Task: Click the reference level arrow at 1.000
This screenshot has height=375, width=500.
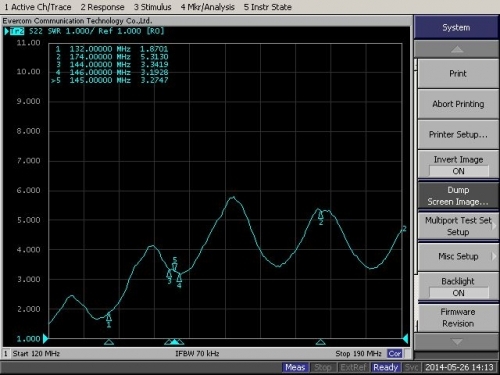Action: click(x=45, y=339)
